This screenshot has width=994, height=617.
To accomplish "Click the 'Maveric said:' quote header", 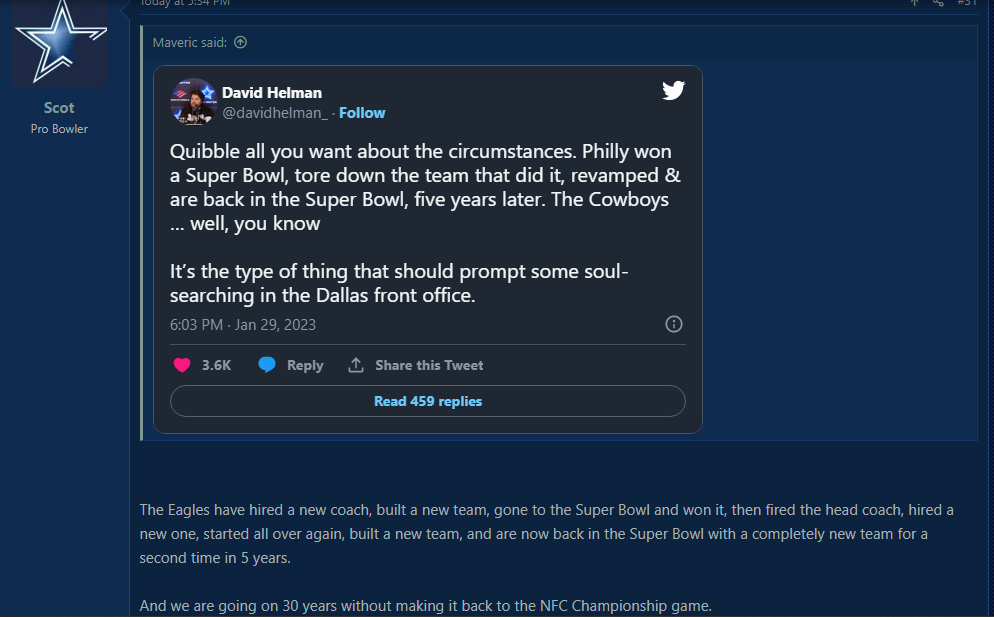I will coord(190,42).
